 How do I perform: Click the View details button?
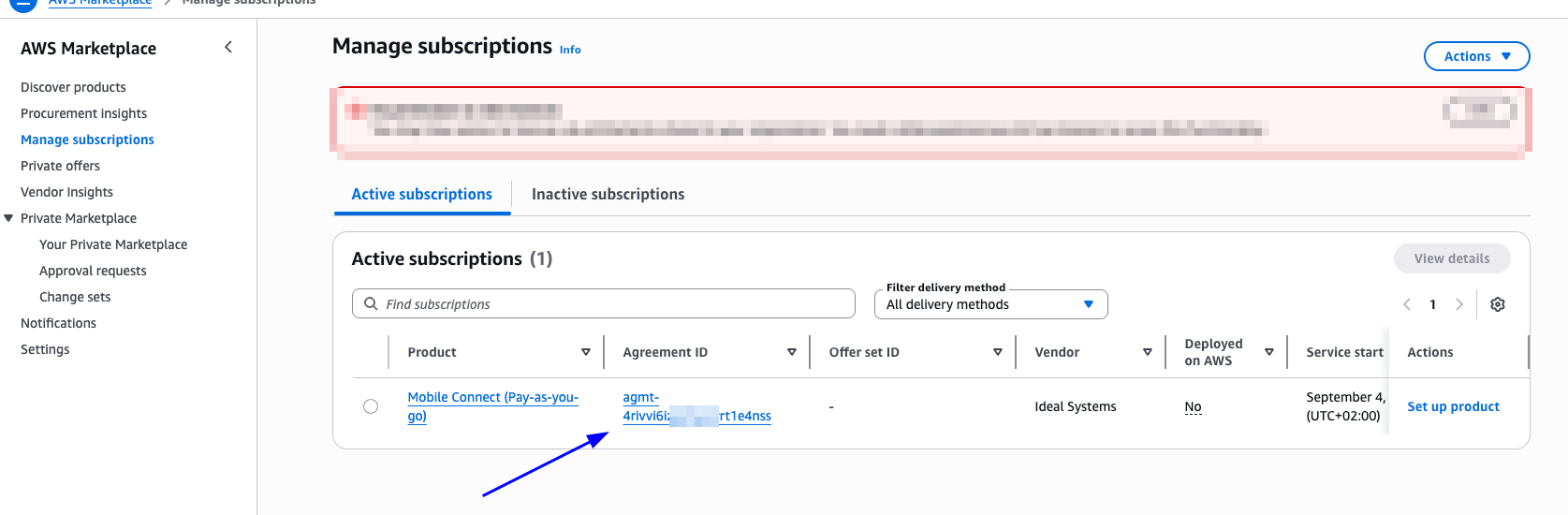tap(1452, 258)
